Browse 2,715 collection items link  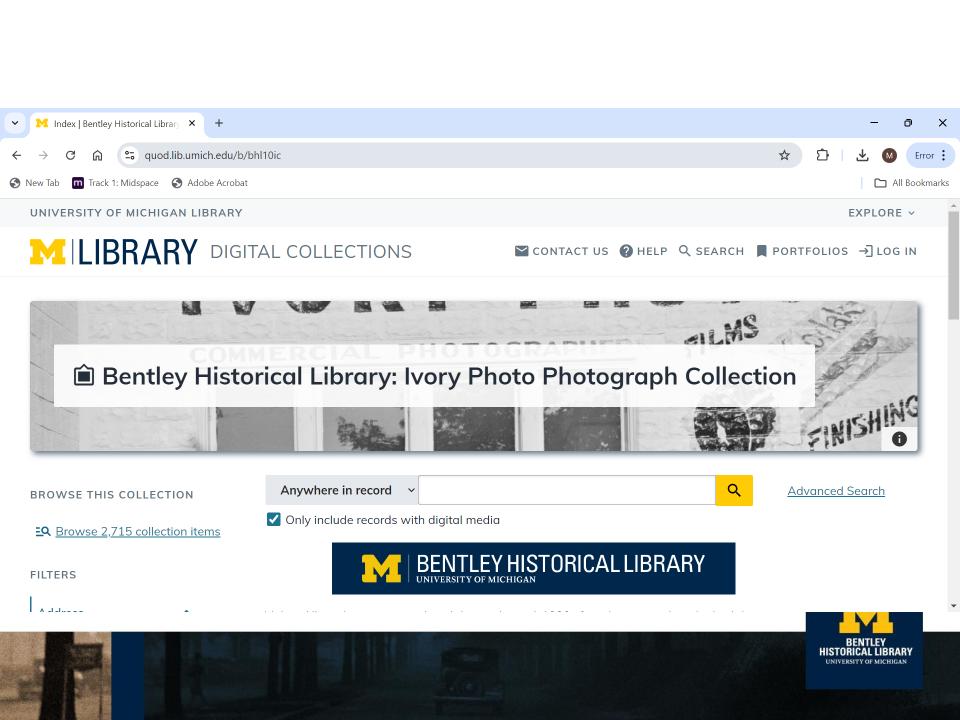pos(138,531)
